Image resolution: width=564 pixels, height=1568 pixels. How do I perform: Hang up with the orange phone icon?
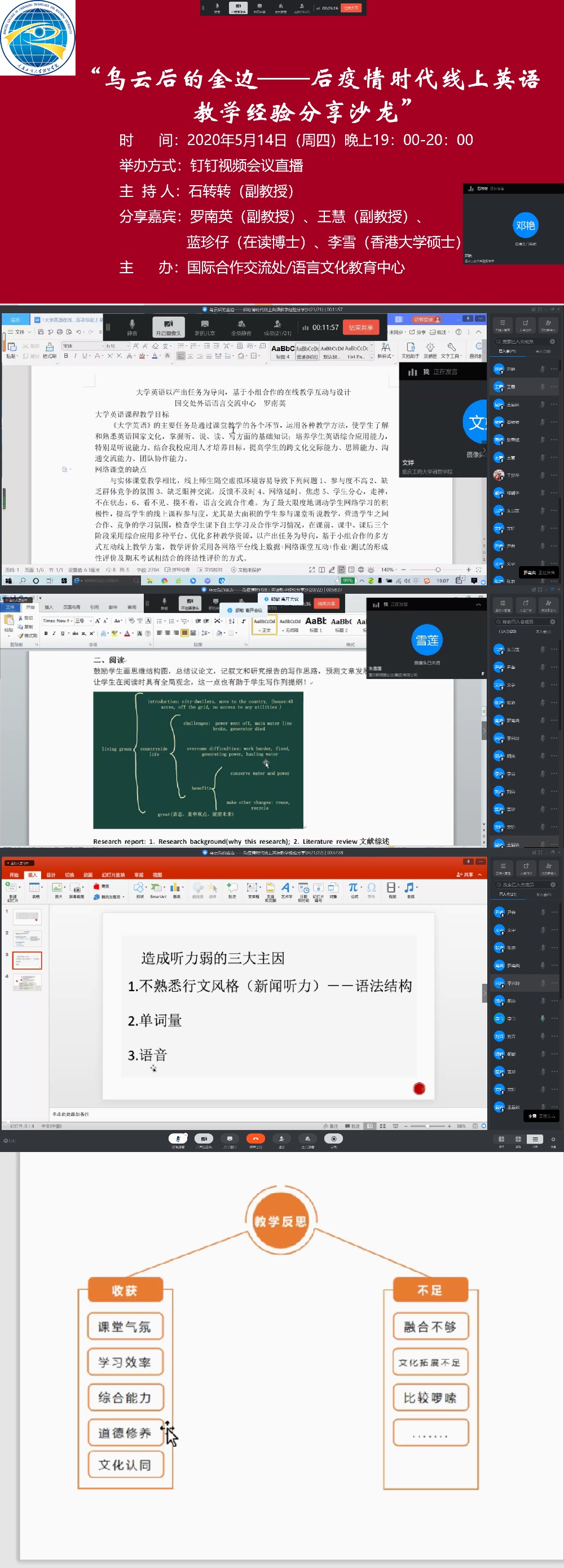click(255, 1138)
